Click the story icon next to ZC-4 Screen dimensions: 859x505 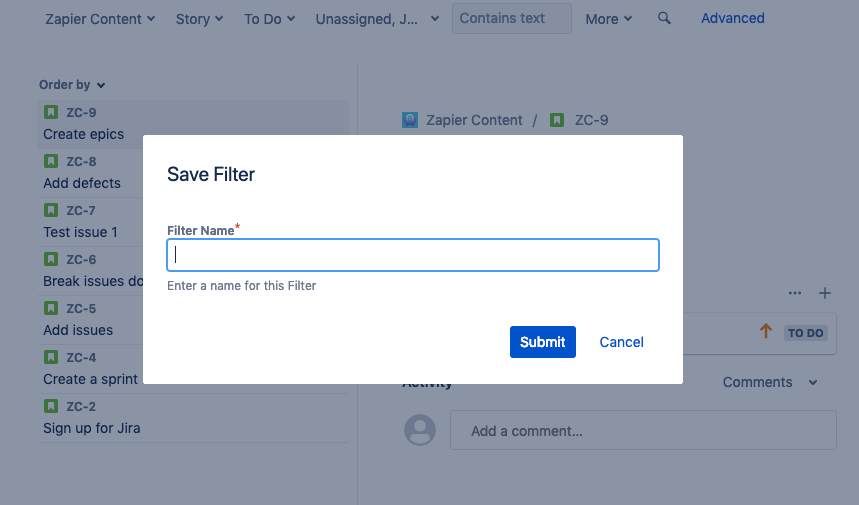click(x=51, y=357)
